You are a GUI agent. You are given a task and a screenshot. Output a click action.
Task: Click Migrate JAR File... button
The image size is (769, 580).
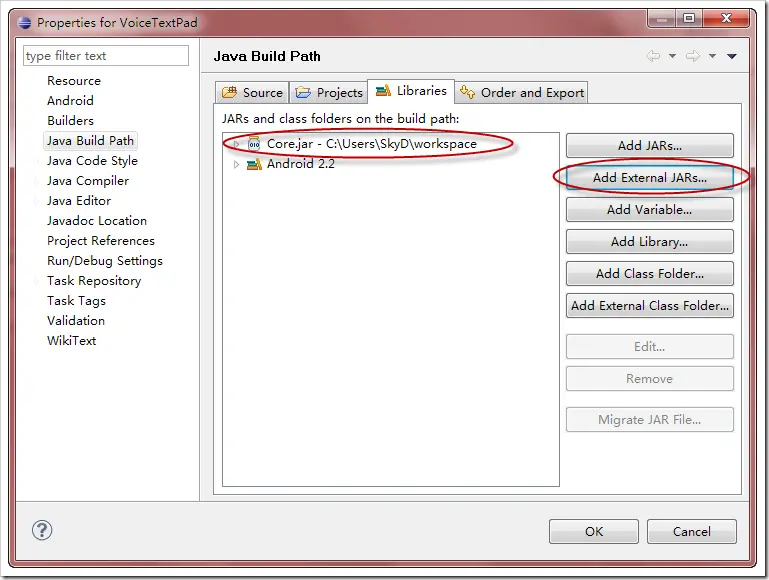(650, 420)
